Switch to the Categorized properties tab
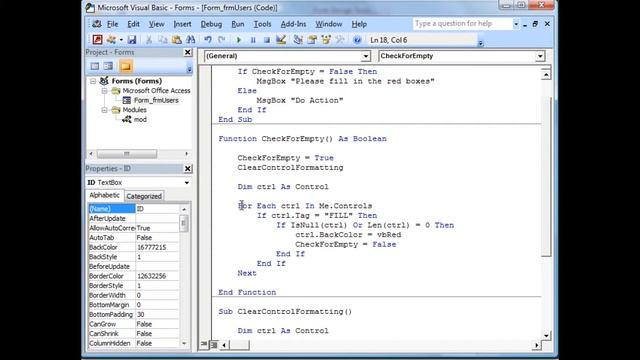Viewport: 640px width, 360px height. pyautogui.click(x=144, y=196)
